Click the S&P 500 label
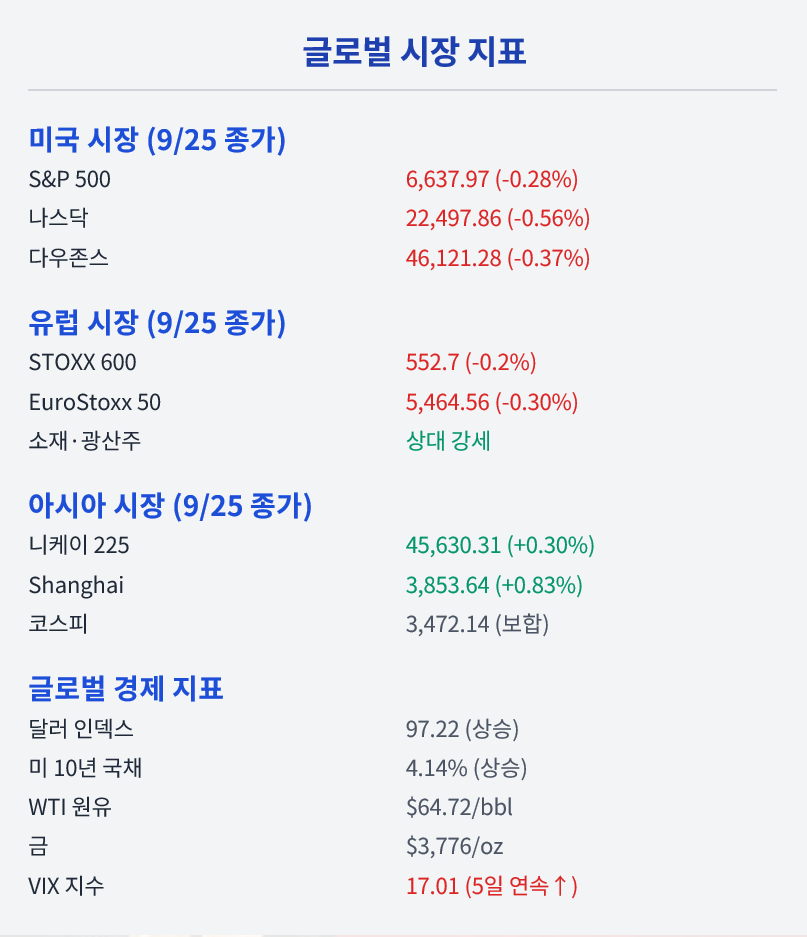This screenshot has width=807, height=937. (x=70, y=180)
